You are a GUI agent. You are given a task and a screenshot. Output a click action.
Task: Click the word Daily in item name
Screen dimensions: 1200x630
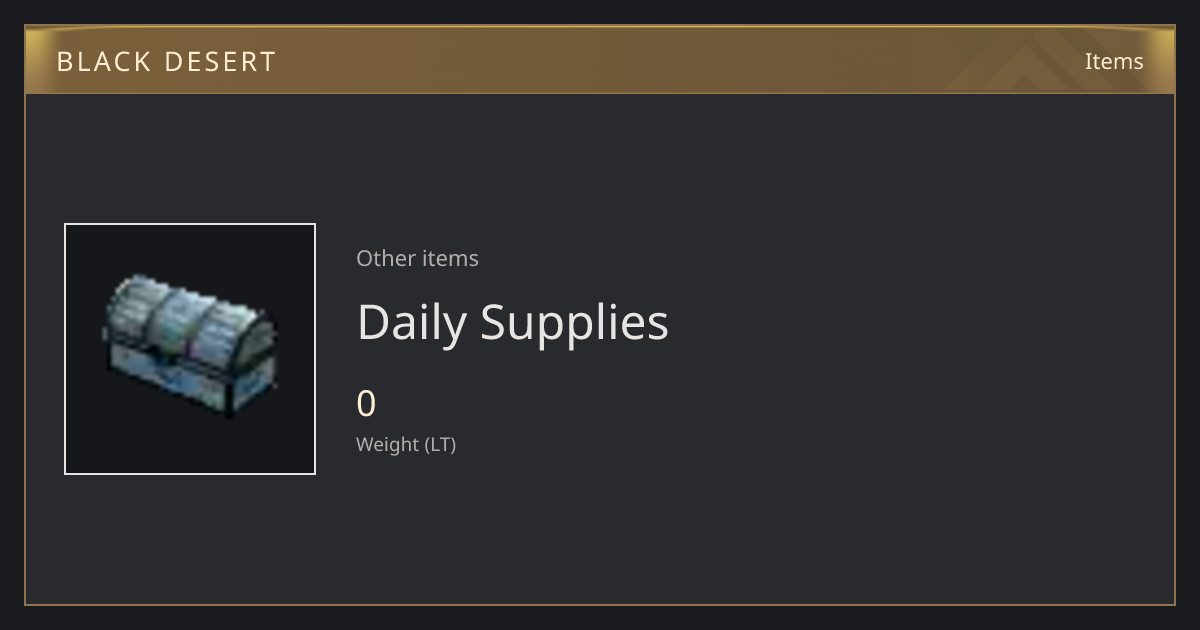click(411, 322)
